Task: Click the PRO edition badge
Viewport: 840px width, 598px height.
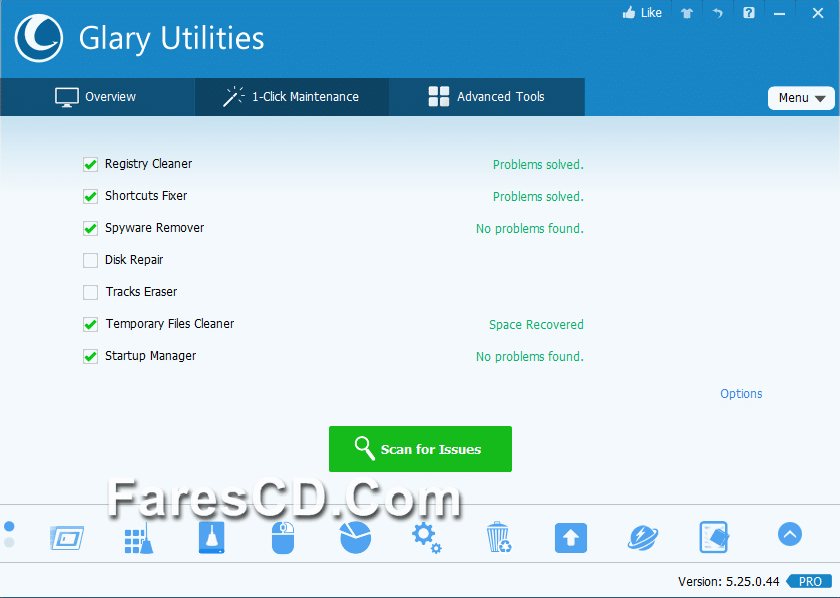Action: pos(809,581)
